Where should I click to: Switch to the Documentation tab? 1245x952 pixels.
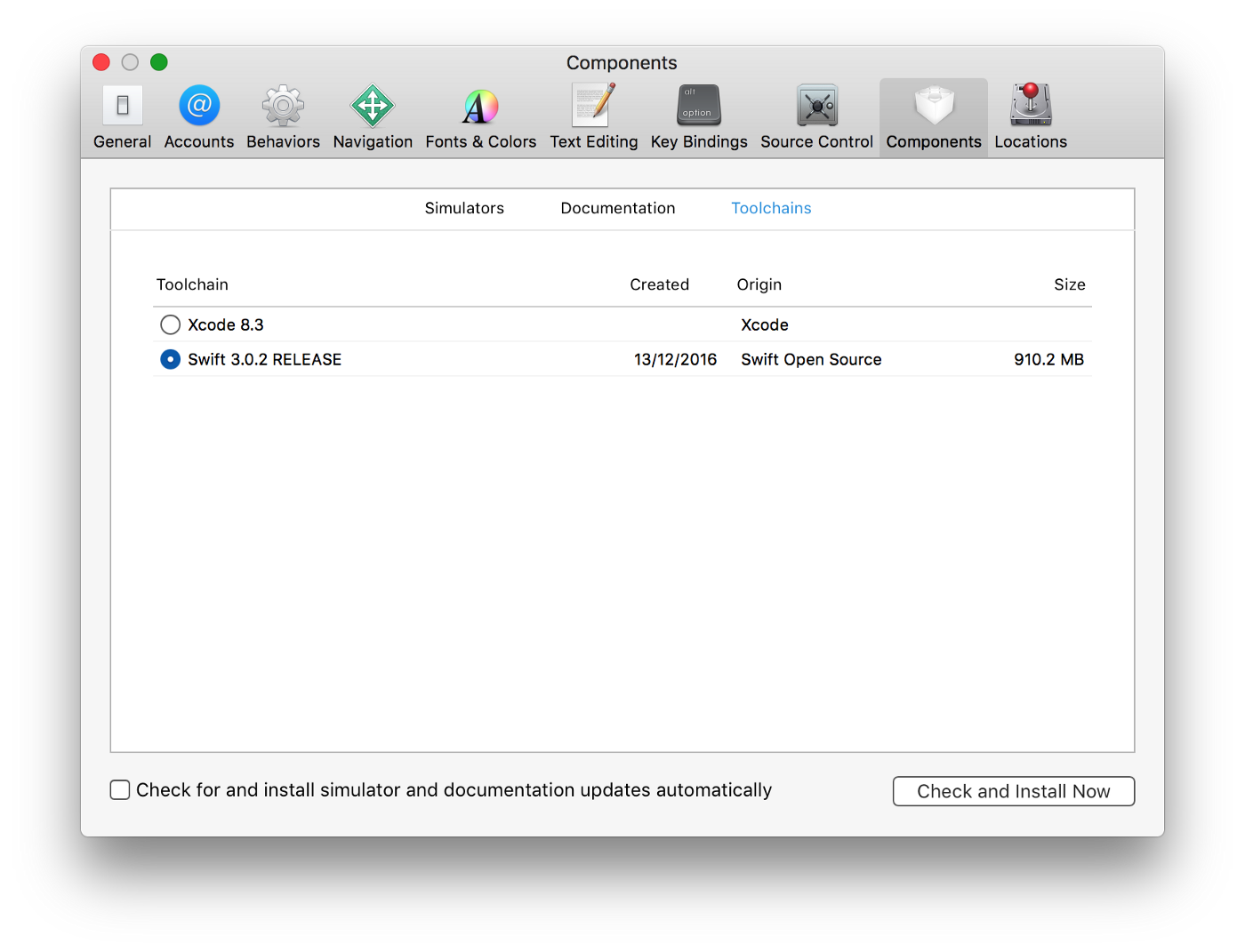(x=618, y=208)
